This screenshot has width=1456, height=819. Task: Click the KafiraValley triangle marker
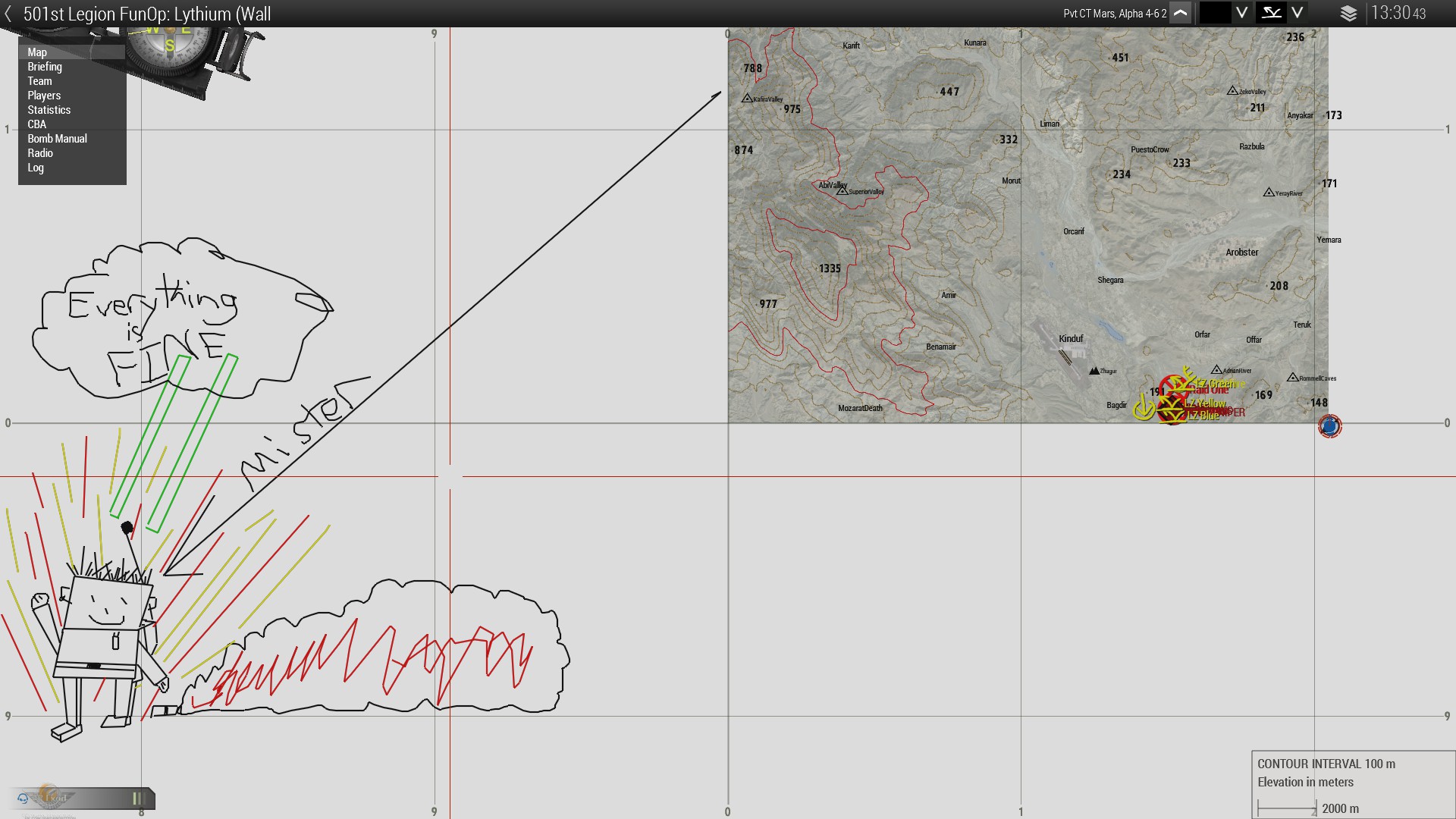tap(747, 99)
